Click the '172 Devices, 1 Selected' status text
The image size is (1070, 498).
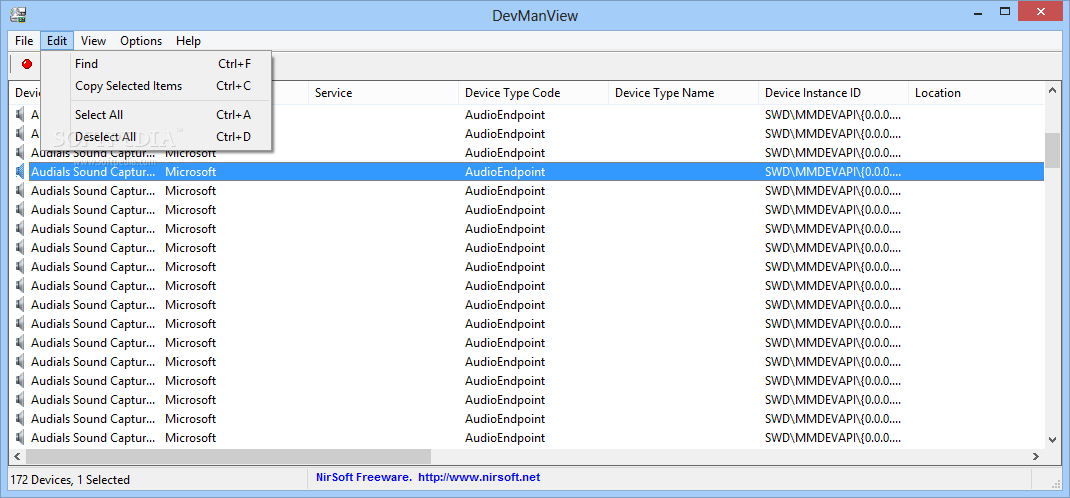tap(70, 480)
